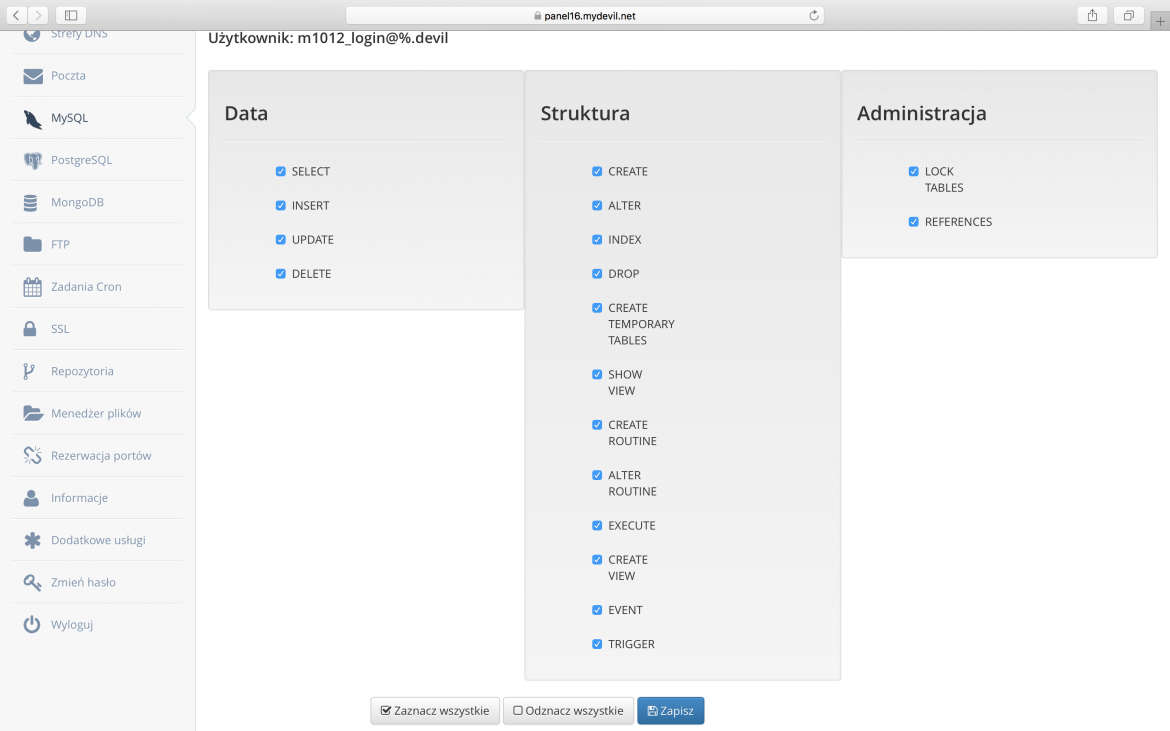Open the MySQL section in the sidebar
The width and height of the screenshot is (1170, 731).
pos(68,117)
